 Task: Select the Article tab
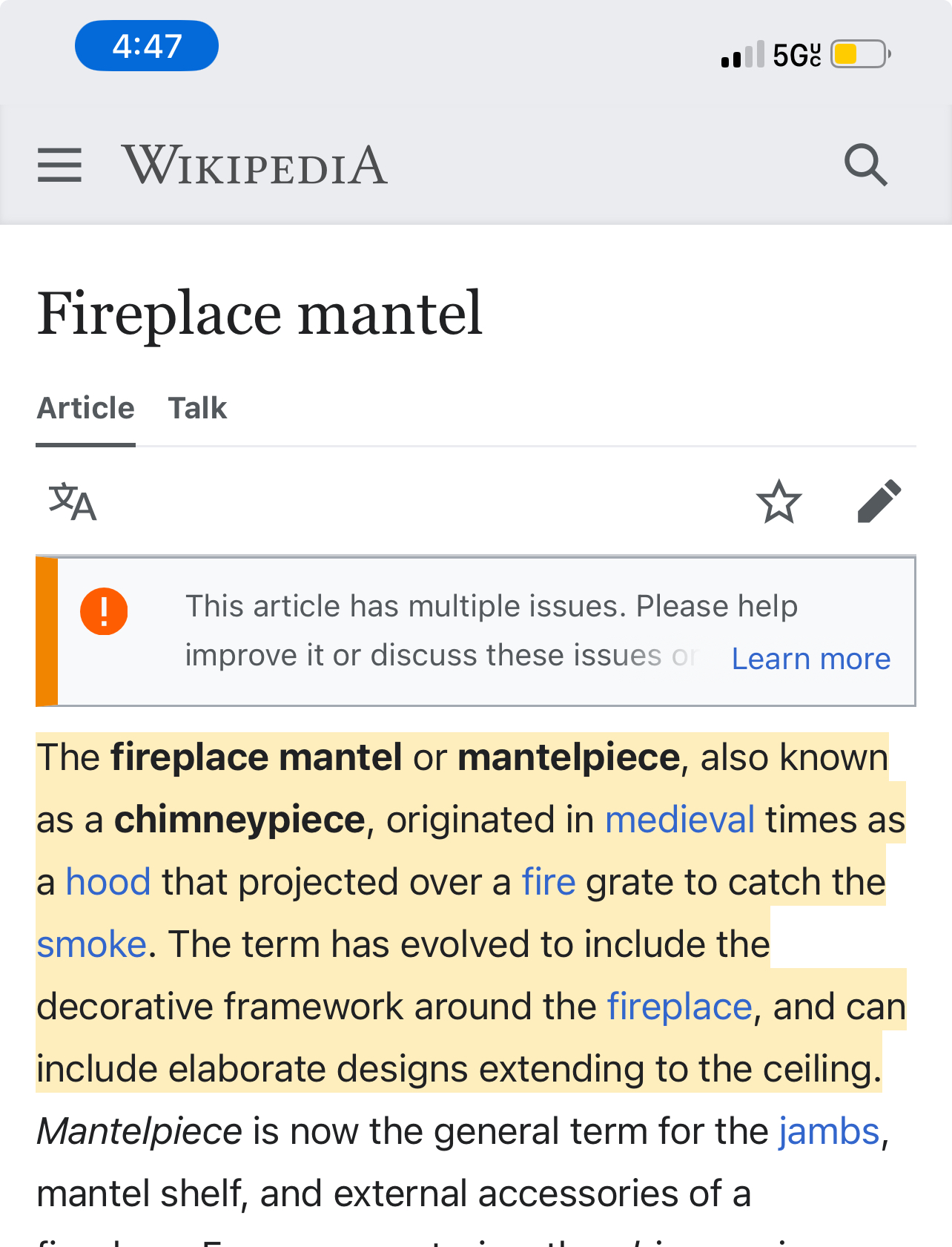(x=86, y=408)
